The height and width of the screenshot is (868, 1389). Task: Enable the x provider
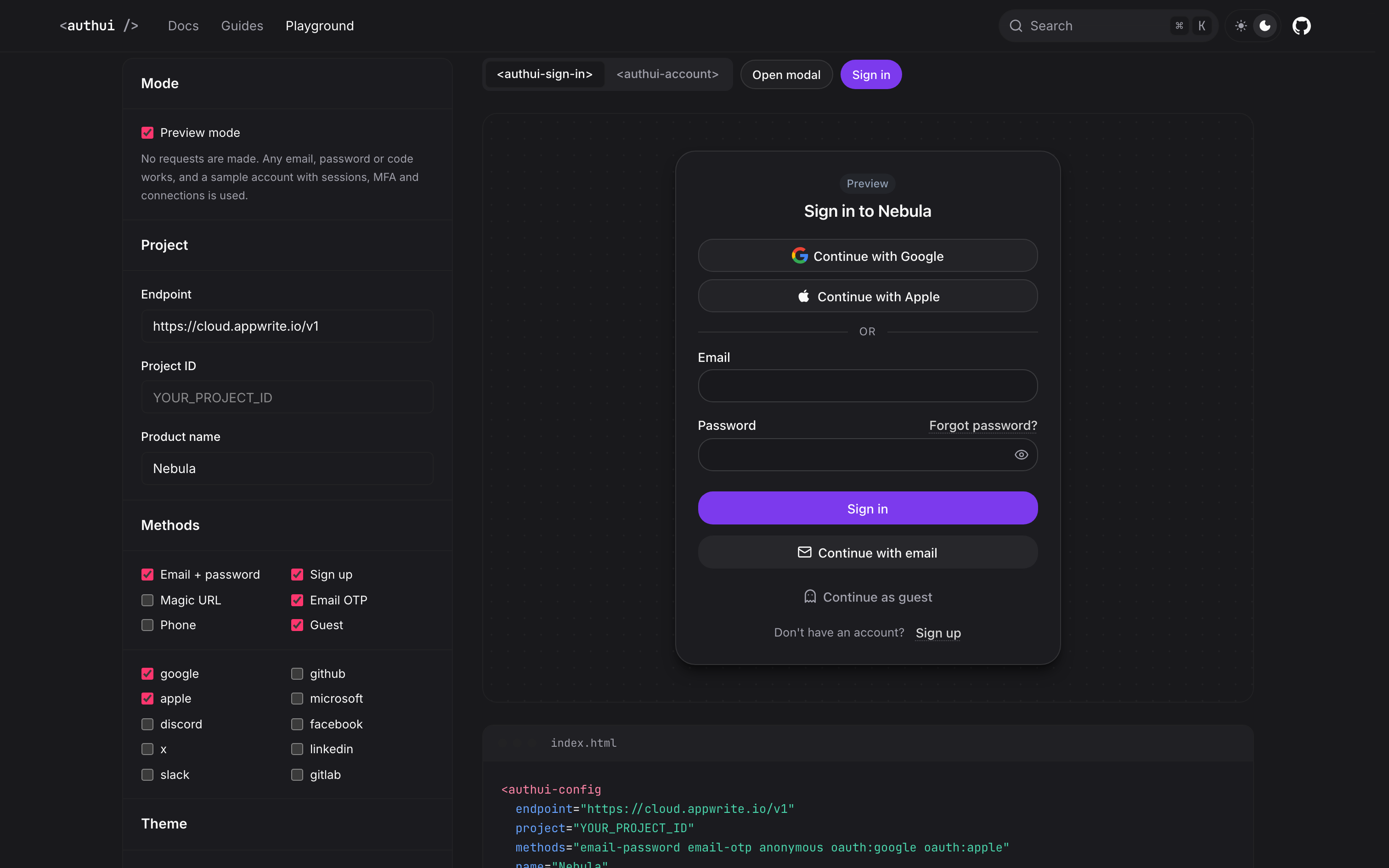[147, 749]
